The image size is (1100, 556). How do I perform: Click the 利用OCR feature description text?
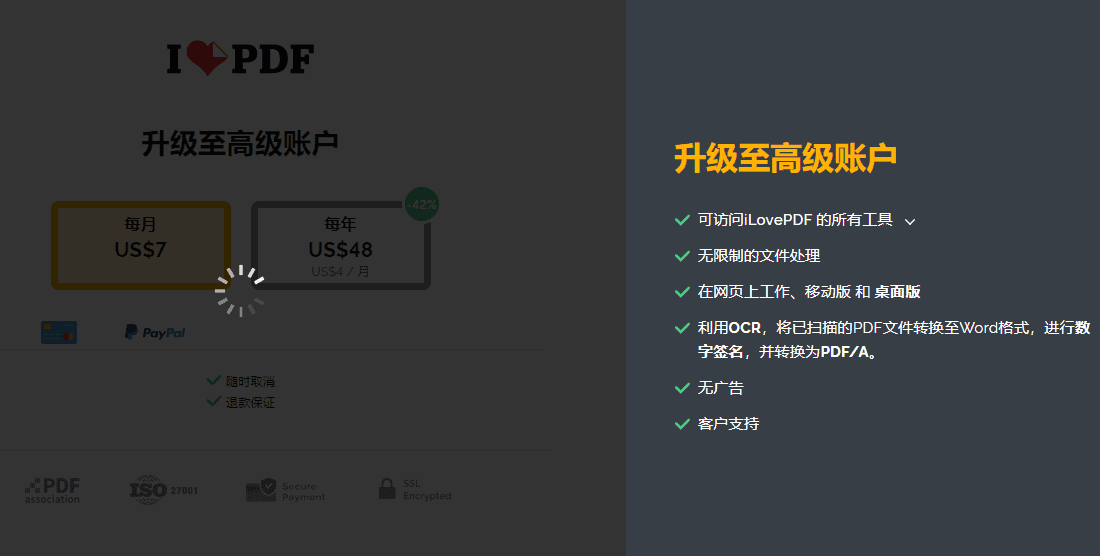894,339
